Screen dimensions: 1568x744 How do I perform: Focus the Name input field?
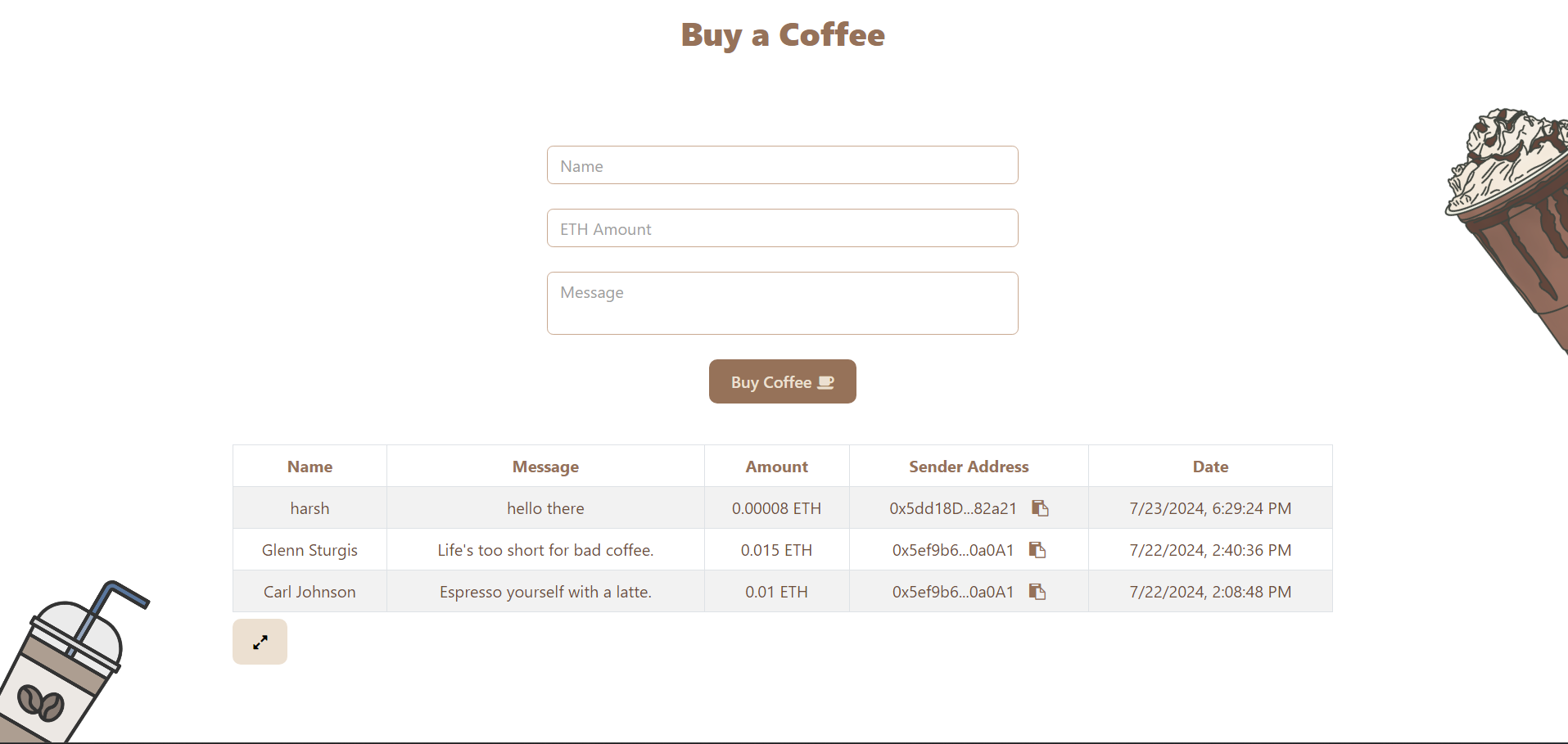(782, 165)
